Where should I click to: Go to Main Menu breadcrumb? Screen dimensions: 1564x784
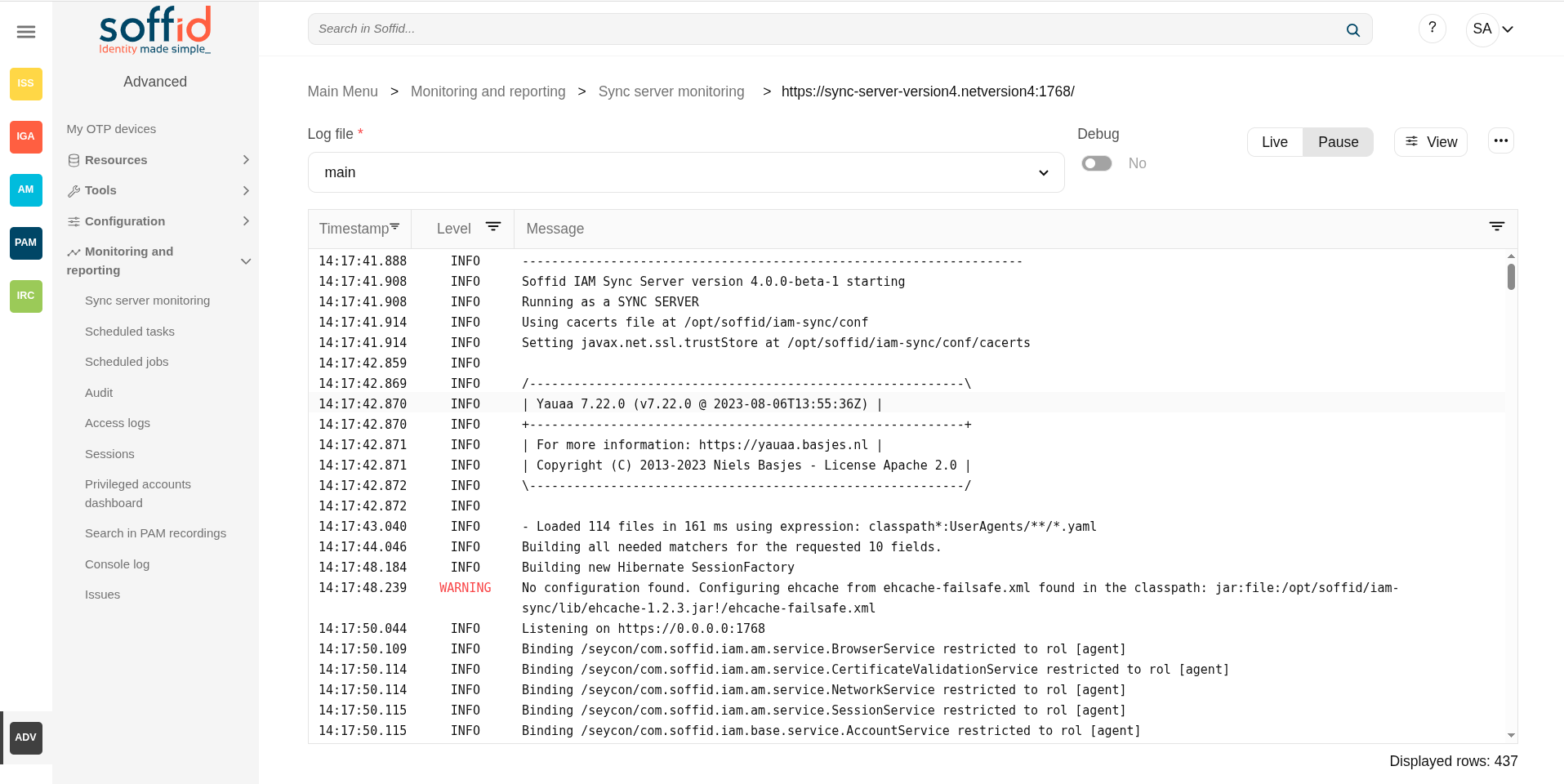[x=342, y=91]
